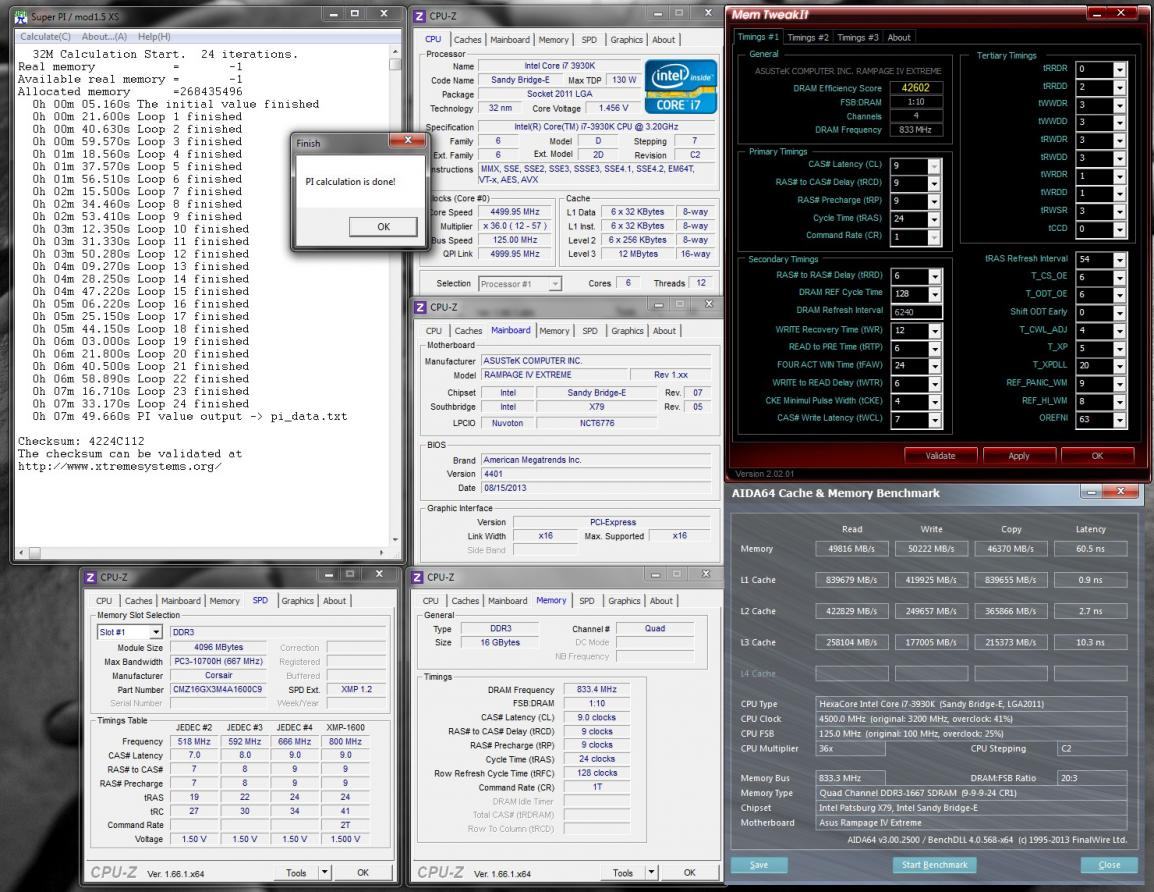
Task: Expand the REF_PANIC_WM dropdown
Action: pyautogui.click(x=1119, y=383)
